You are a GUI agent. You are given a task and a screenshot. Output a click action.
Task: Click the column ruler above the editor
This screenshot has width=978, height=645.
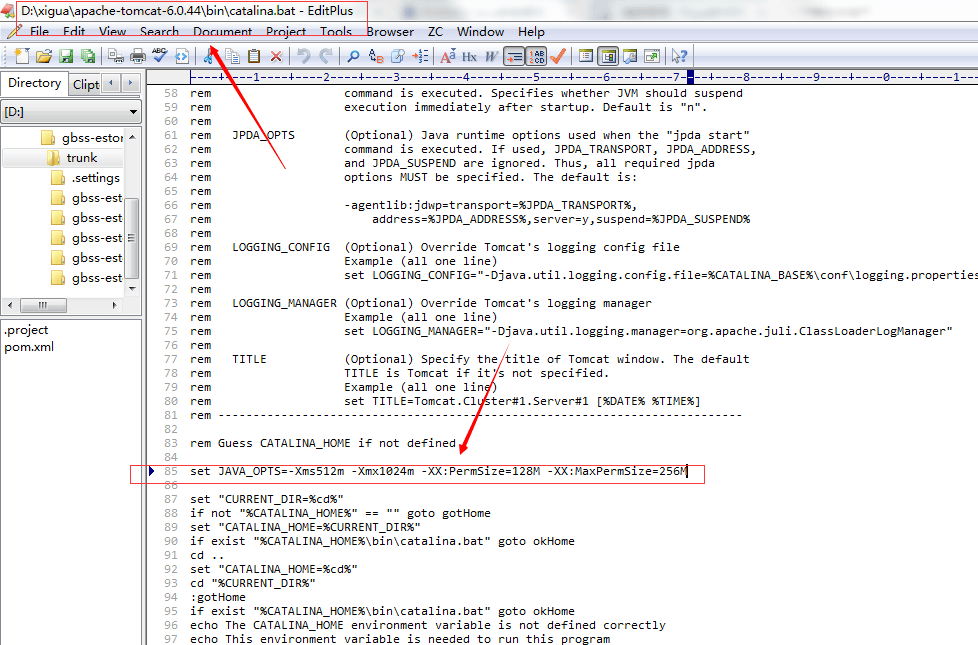pyautogui.click(x=583, y=77)
